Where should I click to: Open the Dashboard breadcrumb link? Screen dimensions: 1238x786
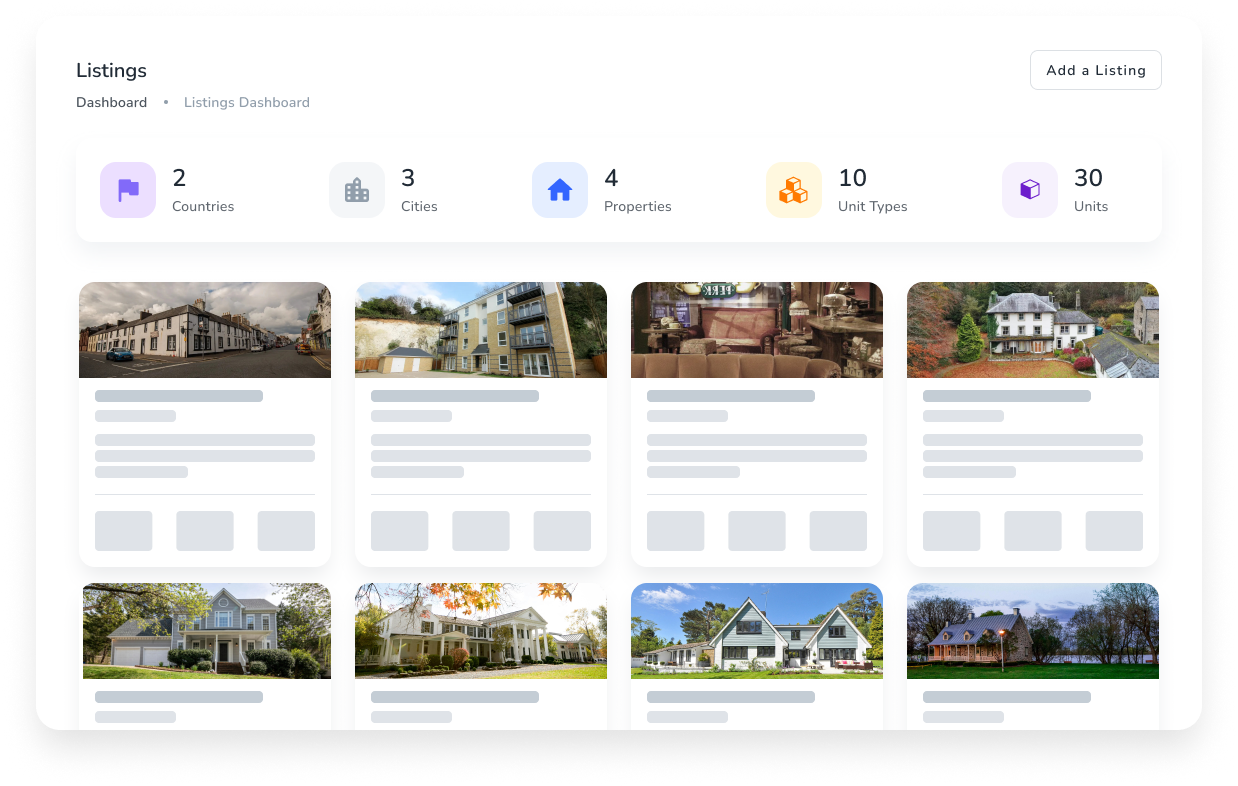click(x=111, y=102)
